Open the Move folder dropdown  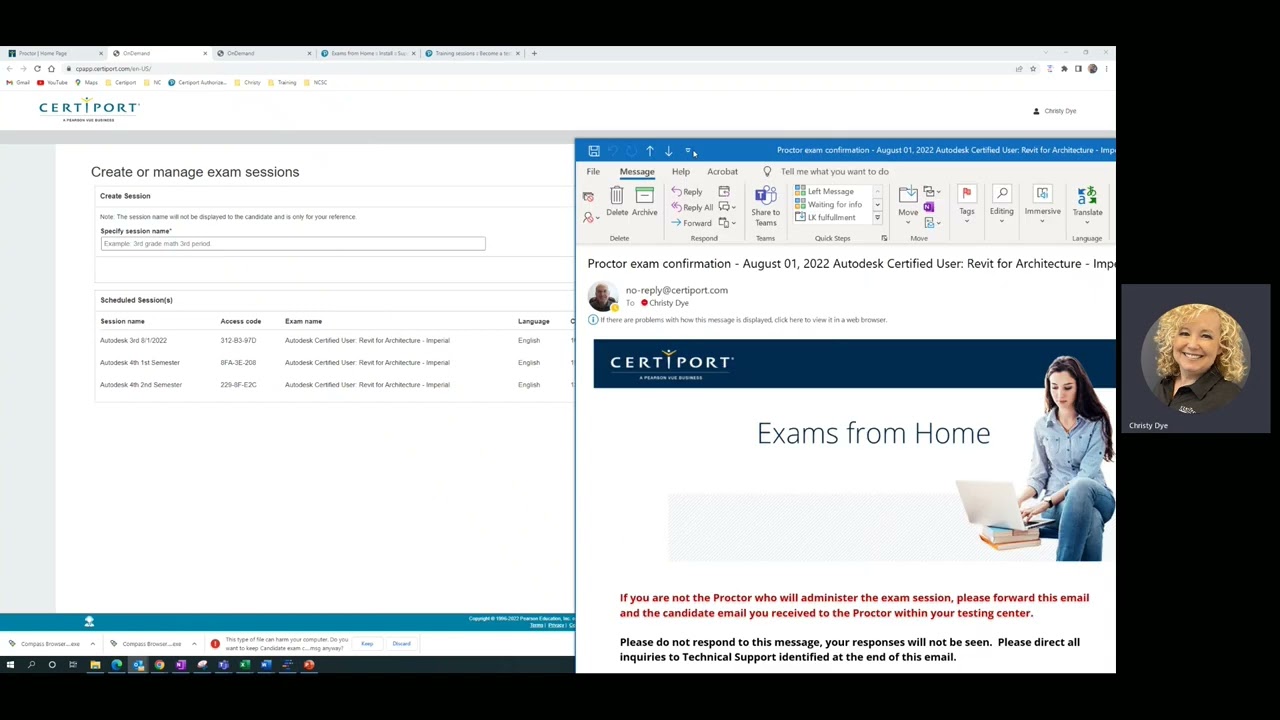pyautogui.click(x=908, y=203)
